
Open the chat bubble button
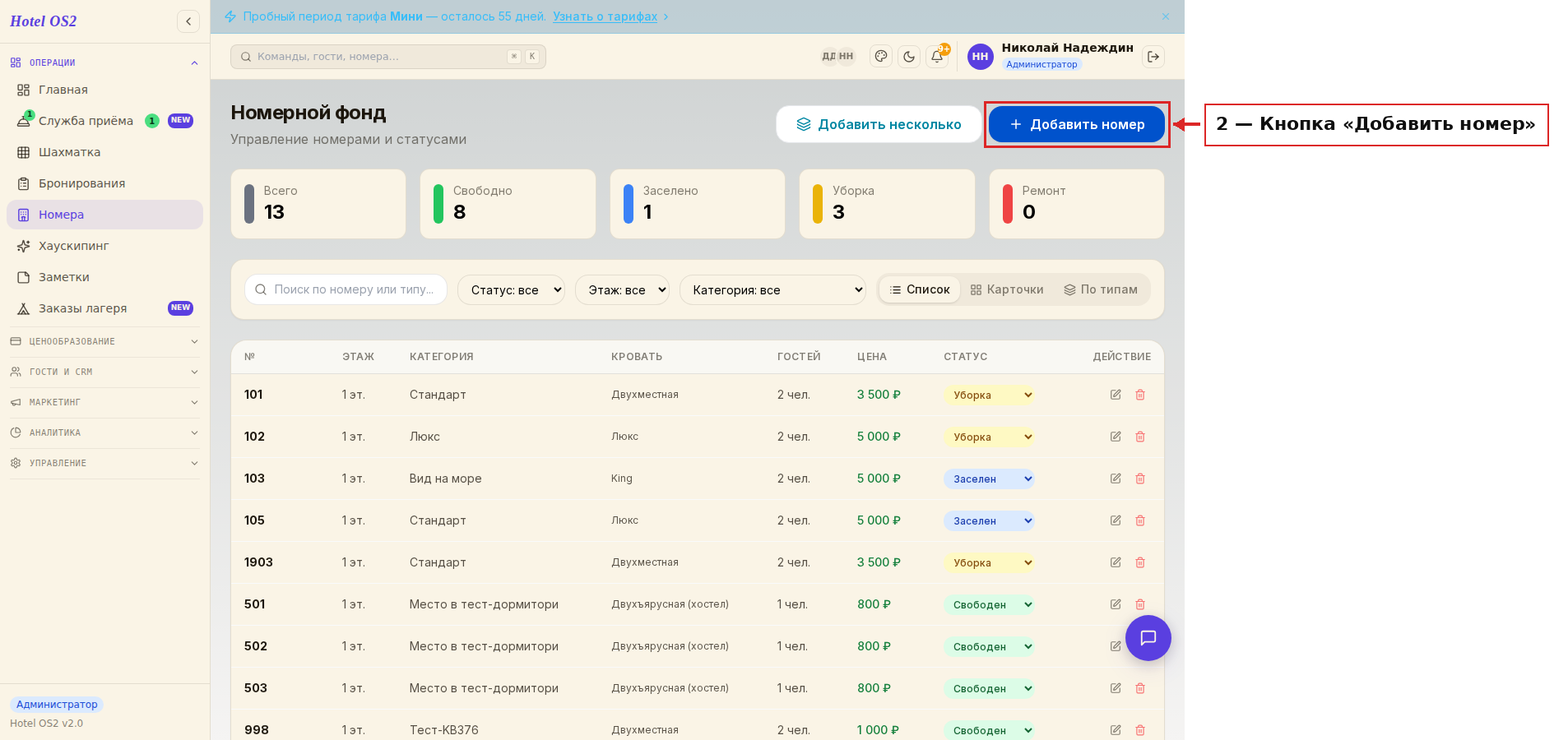pyautogui.click(x=1148, y=638)
